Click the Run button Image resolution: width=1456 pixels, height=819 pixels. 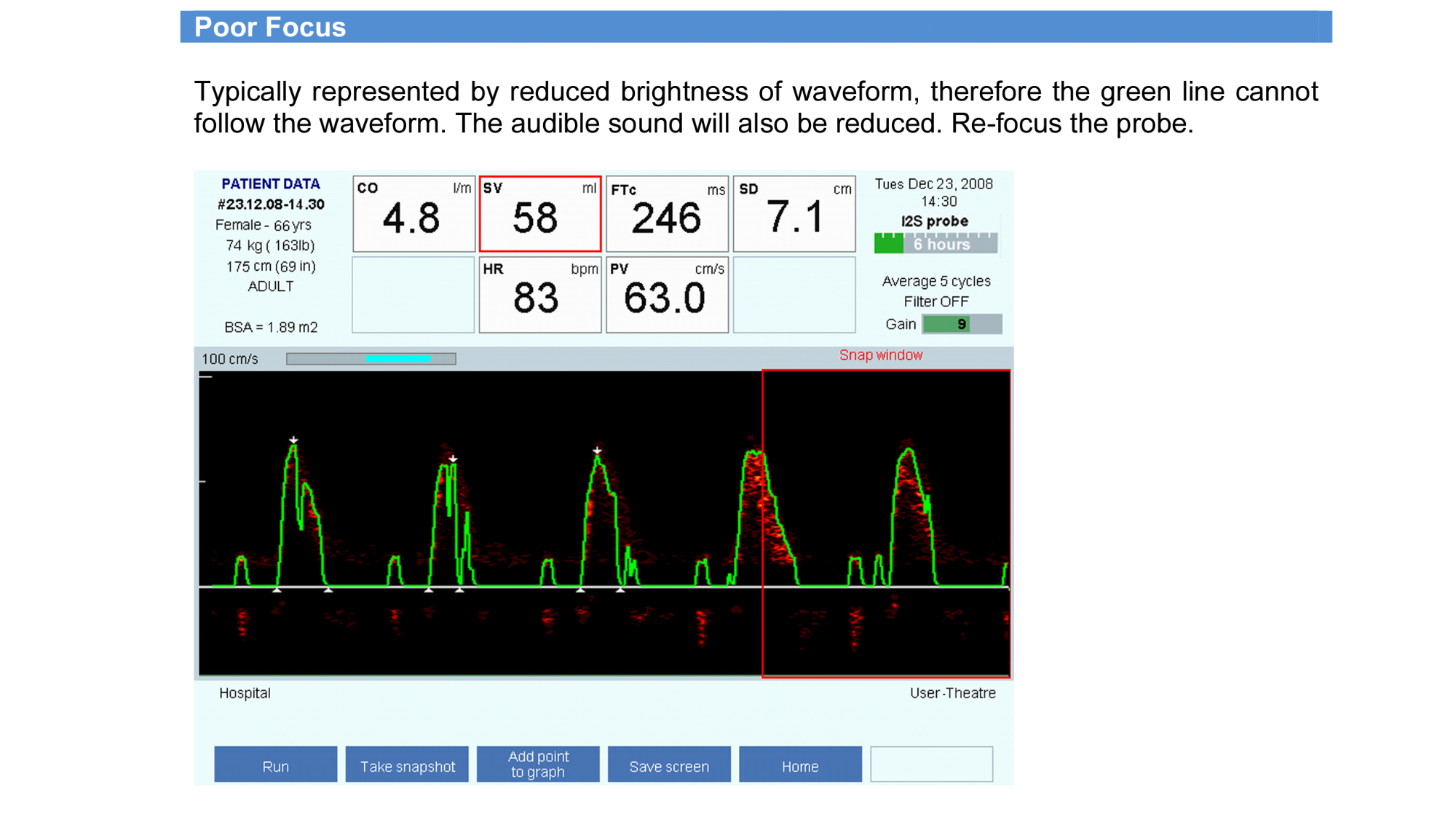point(275,764)
